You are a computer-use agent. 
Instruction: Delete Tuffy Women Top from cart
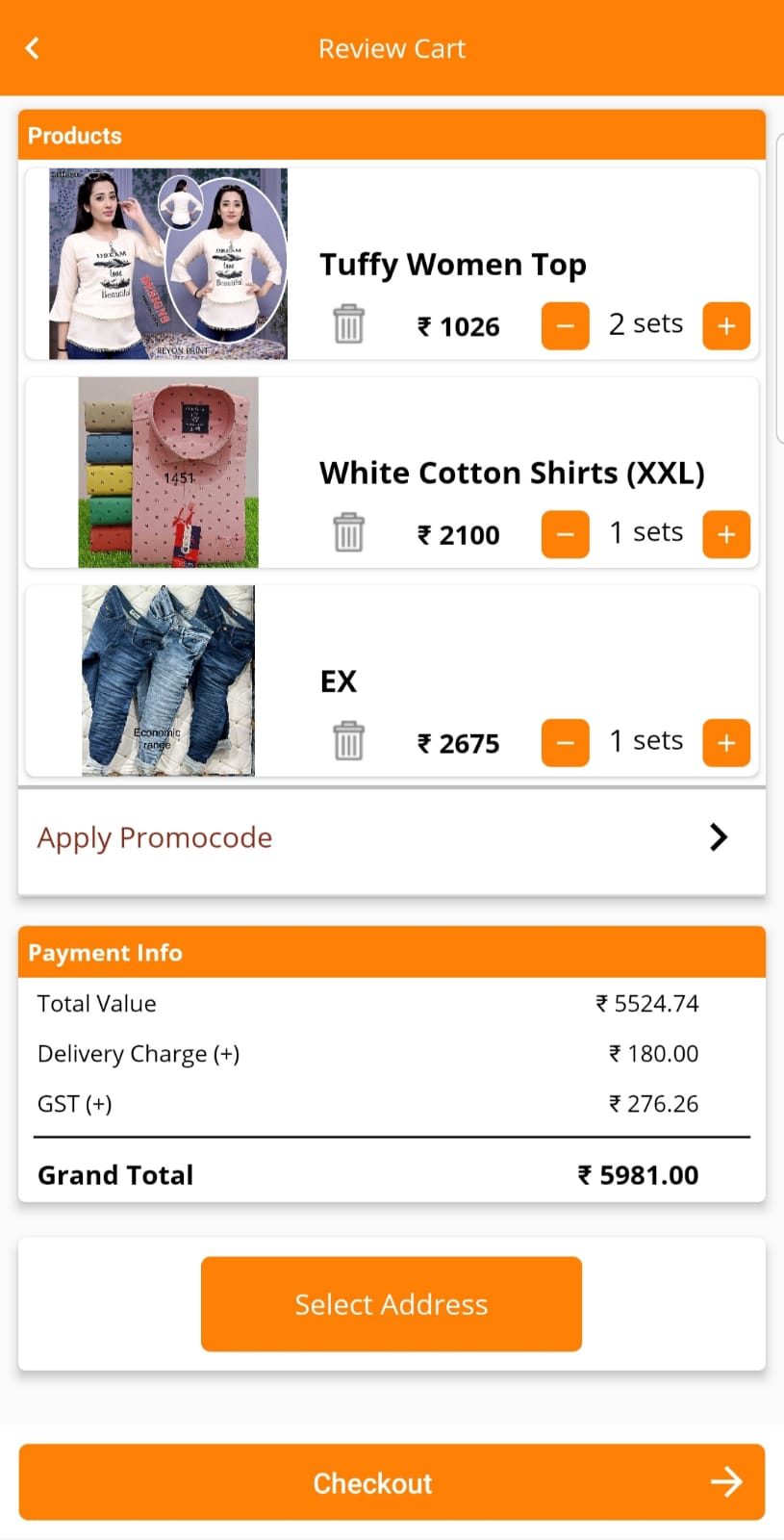348,324
